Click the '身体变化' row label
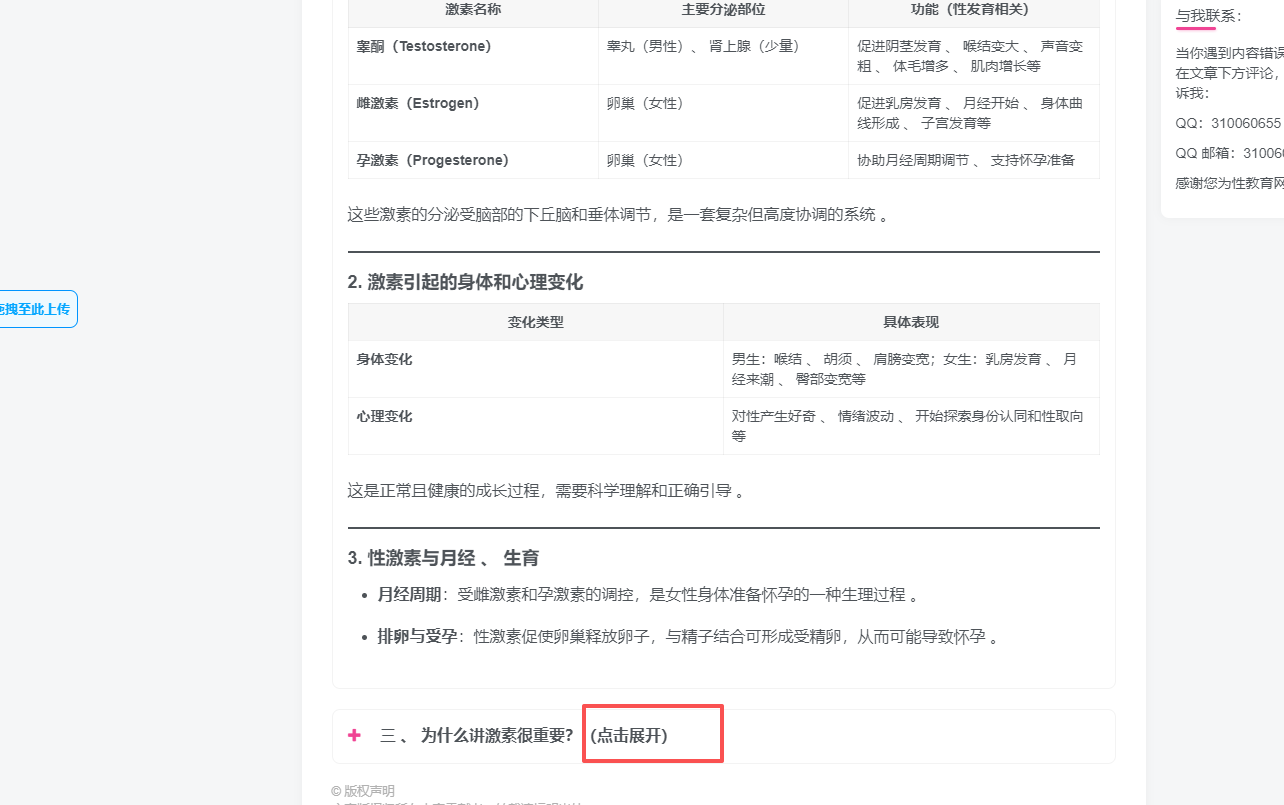Viewport: 1284px width, 805px height. 385,359
